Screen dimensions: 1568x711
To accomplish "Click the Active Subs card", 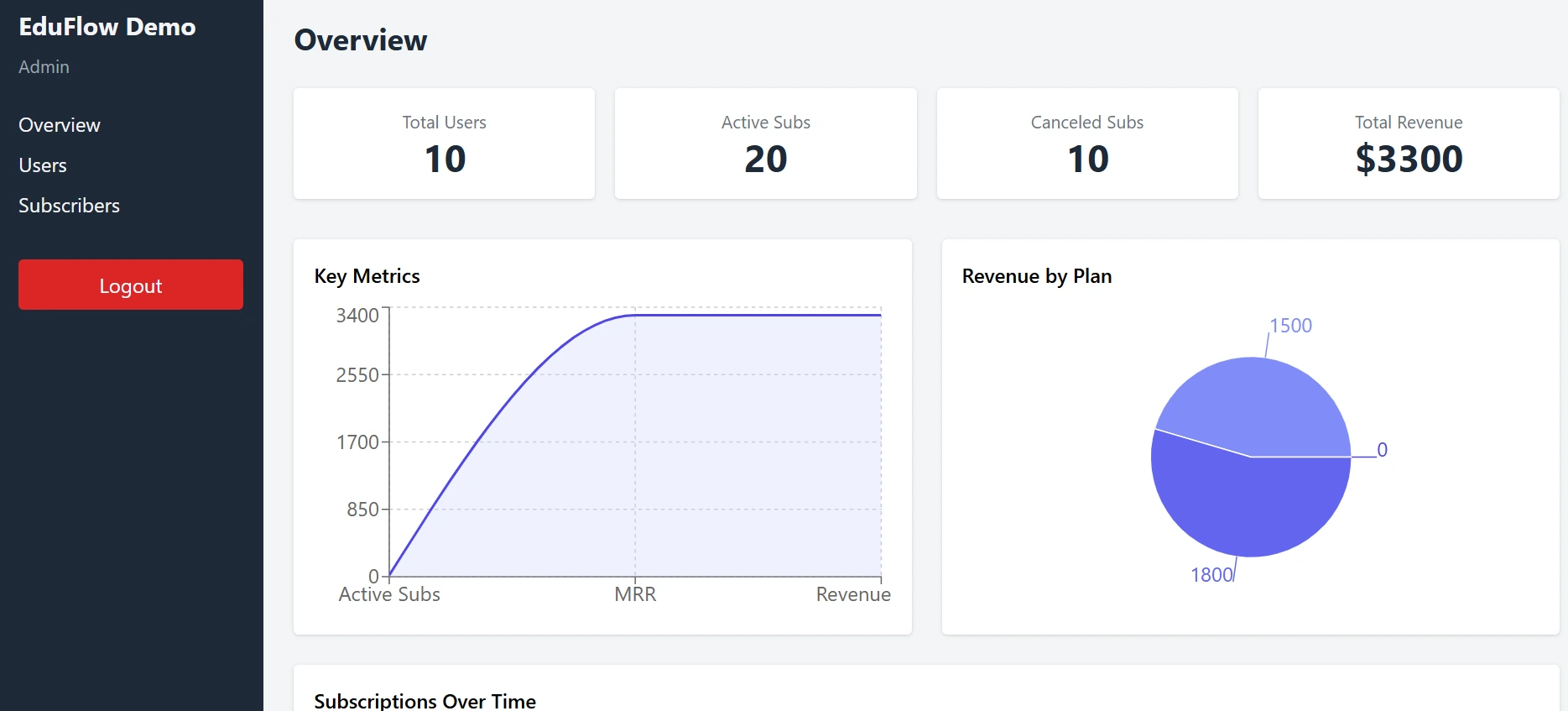I will (765, 144).
